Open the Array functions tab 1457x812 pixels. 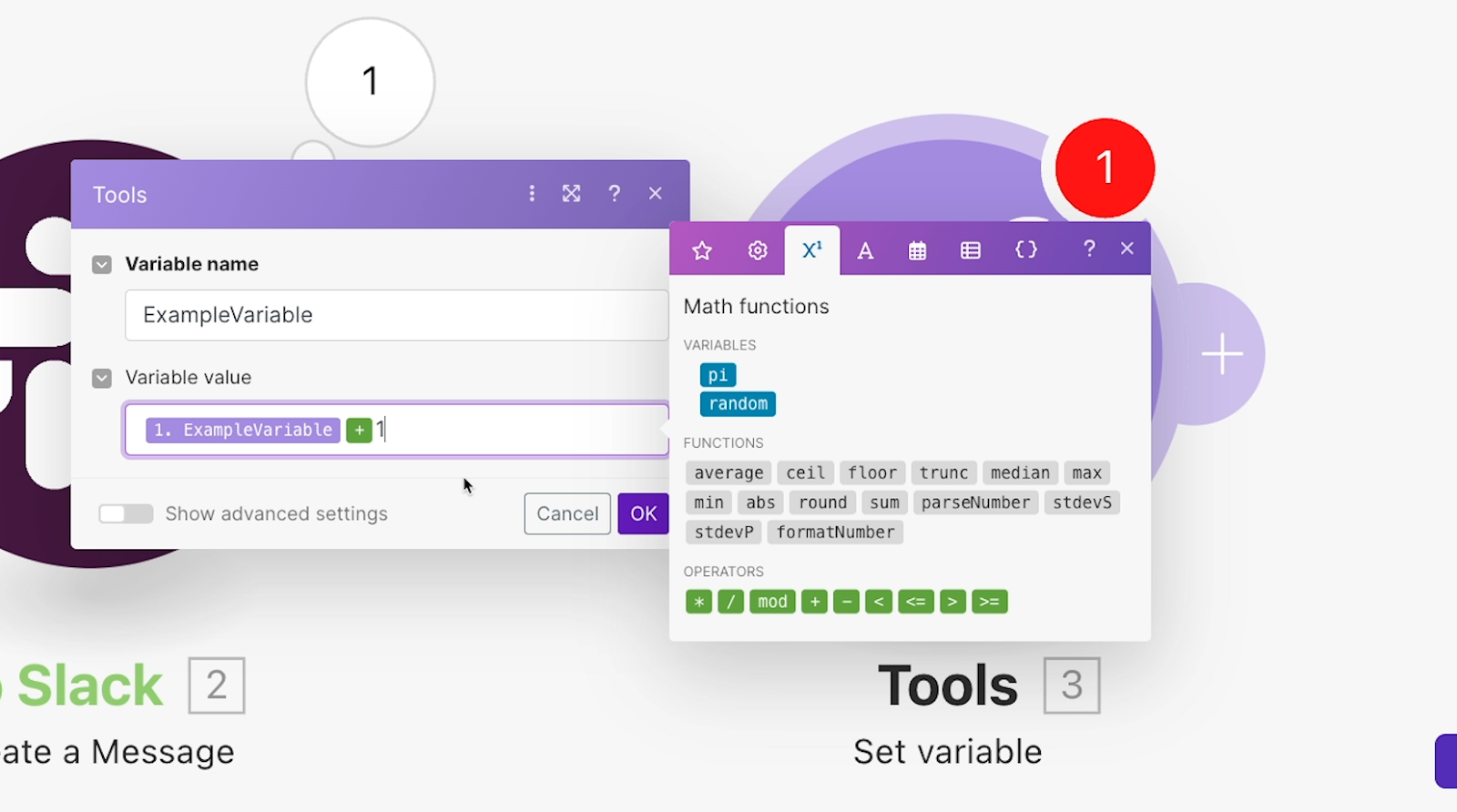tap(971, 250)
